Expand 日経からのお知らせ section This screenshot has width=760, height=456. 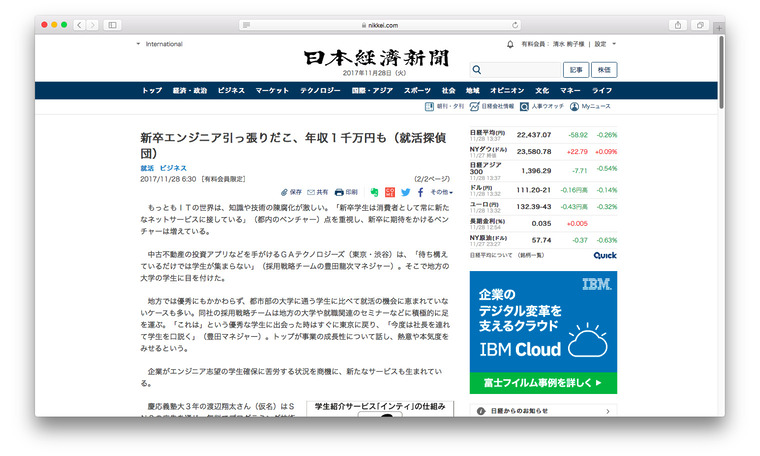point(606,410)
